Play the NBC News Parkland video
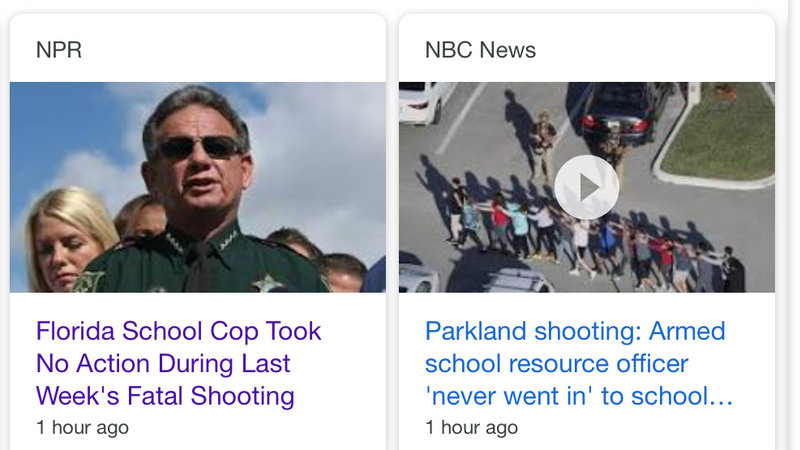Screen dimensions: 800x450 587,187
